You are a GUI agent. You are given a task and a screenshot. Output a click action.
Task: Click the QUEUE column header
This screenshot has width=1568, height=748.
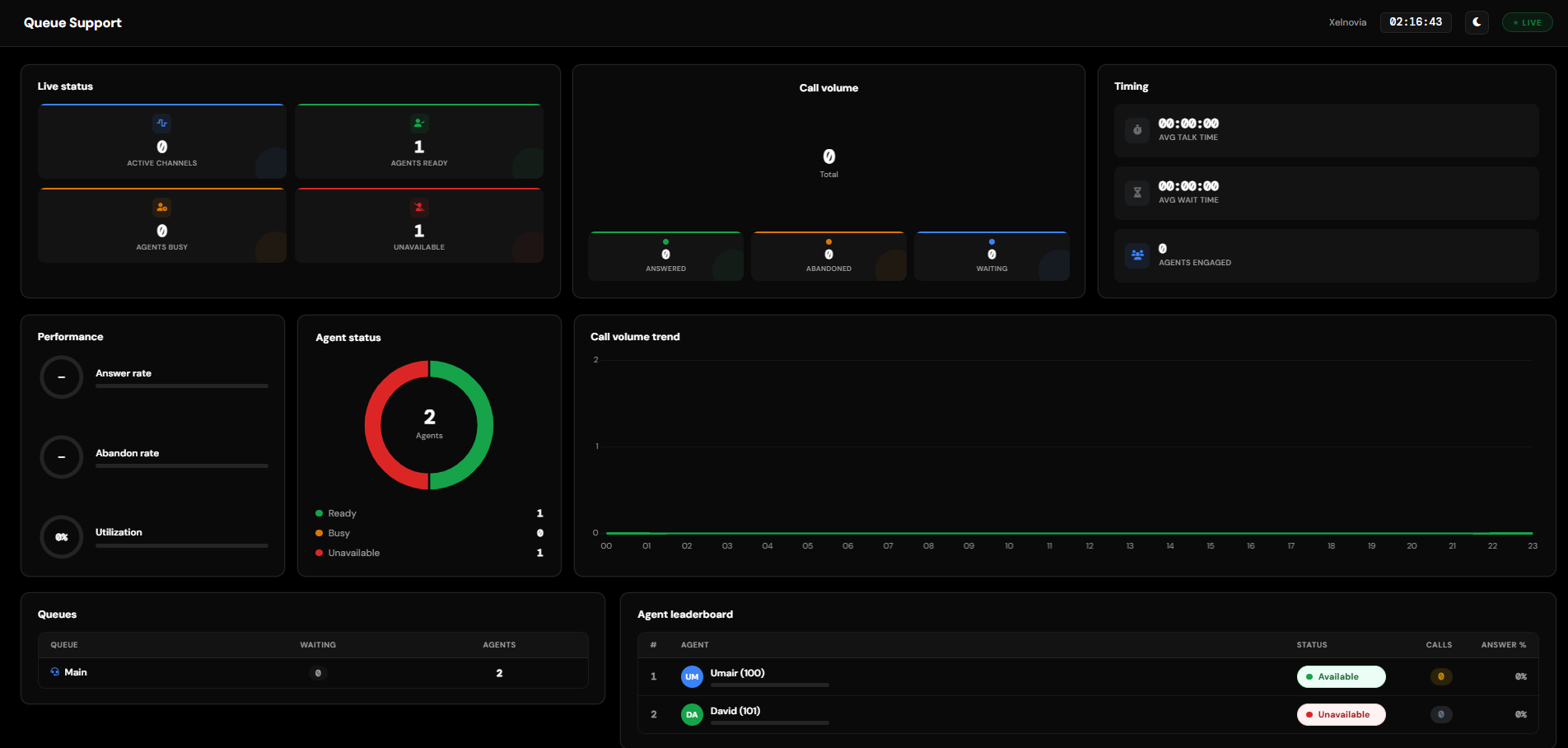64,645
